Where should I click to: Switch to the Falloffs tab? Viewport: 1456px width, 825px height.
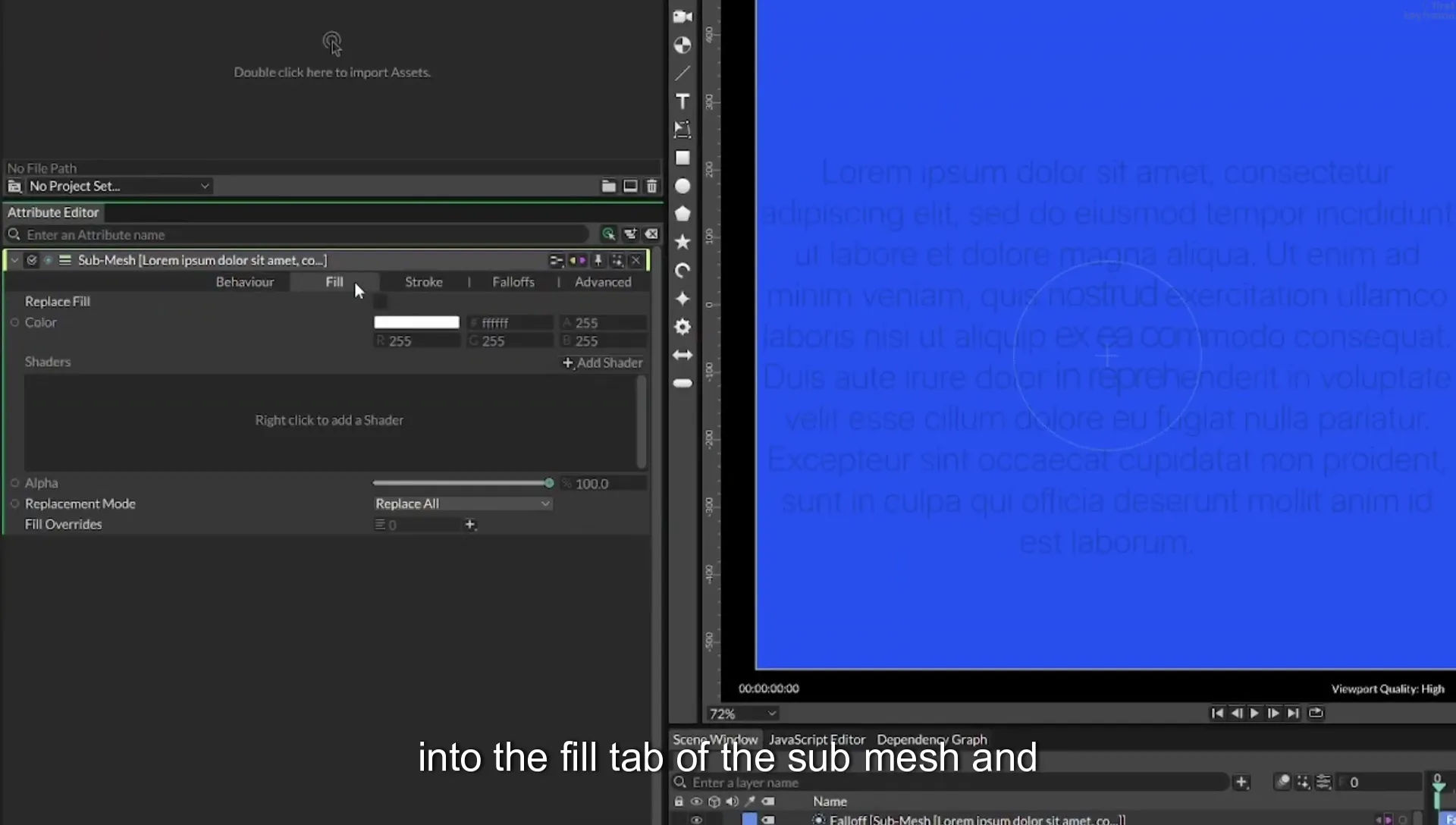(513, 282)
